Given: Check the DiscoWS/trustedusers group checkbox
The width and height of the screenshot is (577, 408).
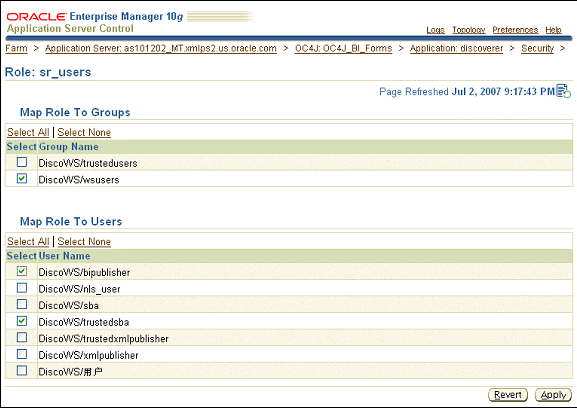Looking at the screenshot, I should coord(22,162).
